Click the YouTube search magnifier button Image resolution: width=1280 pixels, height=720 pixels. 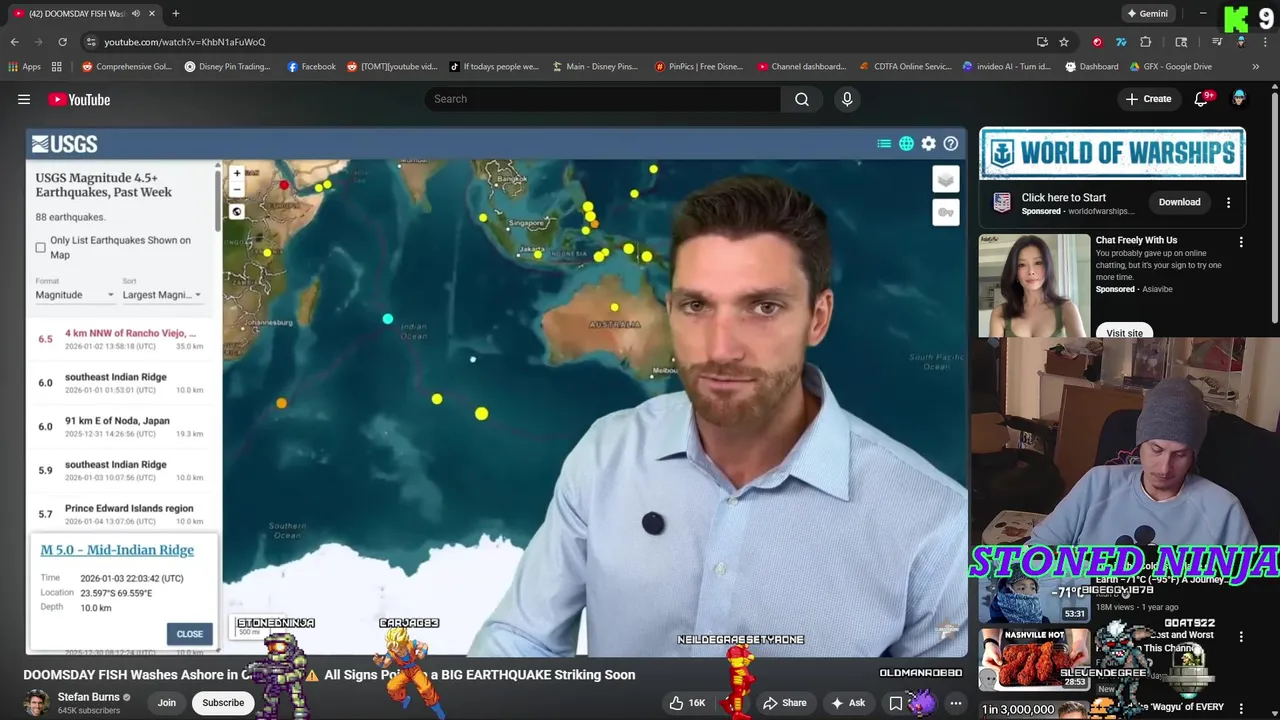(802, 99)
